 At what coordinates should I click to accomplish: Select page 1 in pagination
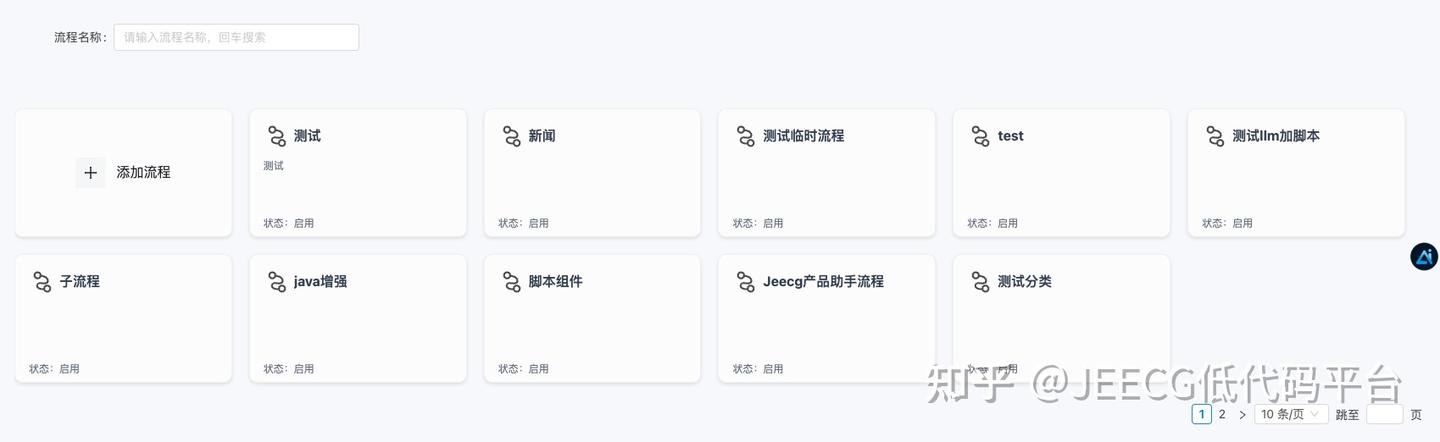click(x=1202, y=414)
